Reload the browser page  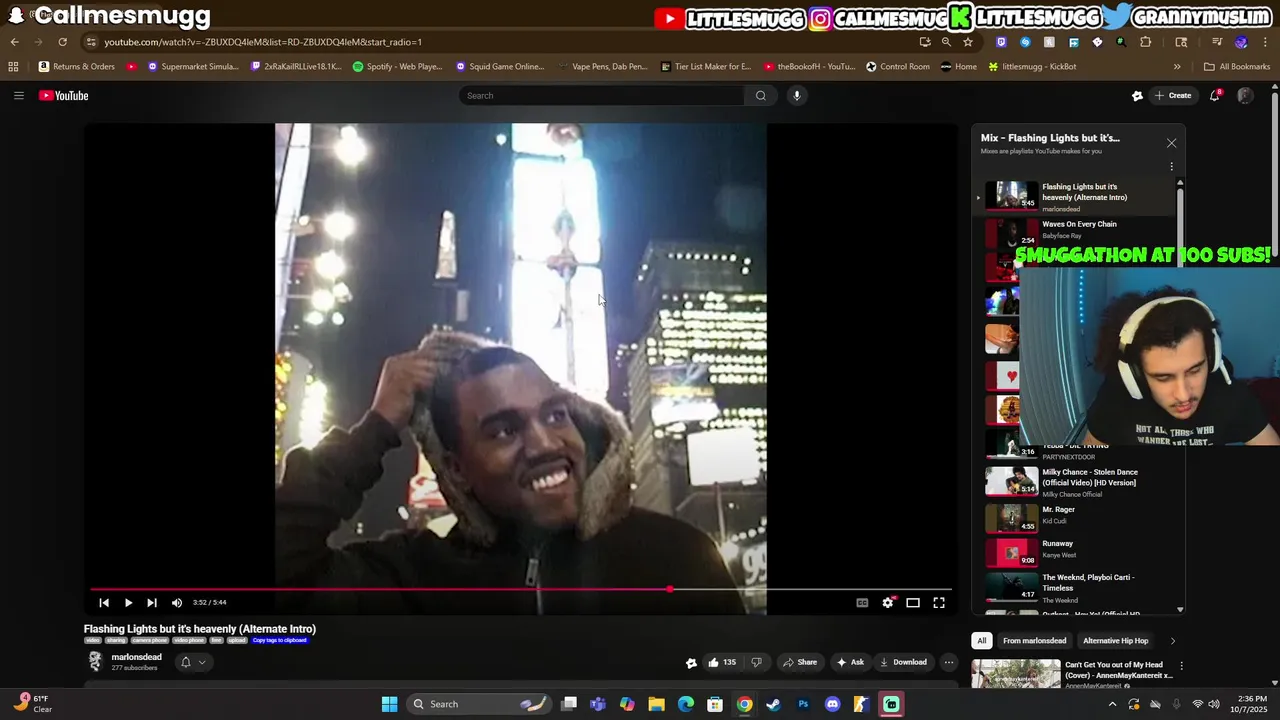coord(62,42)
